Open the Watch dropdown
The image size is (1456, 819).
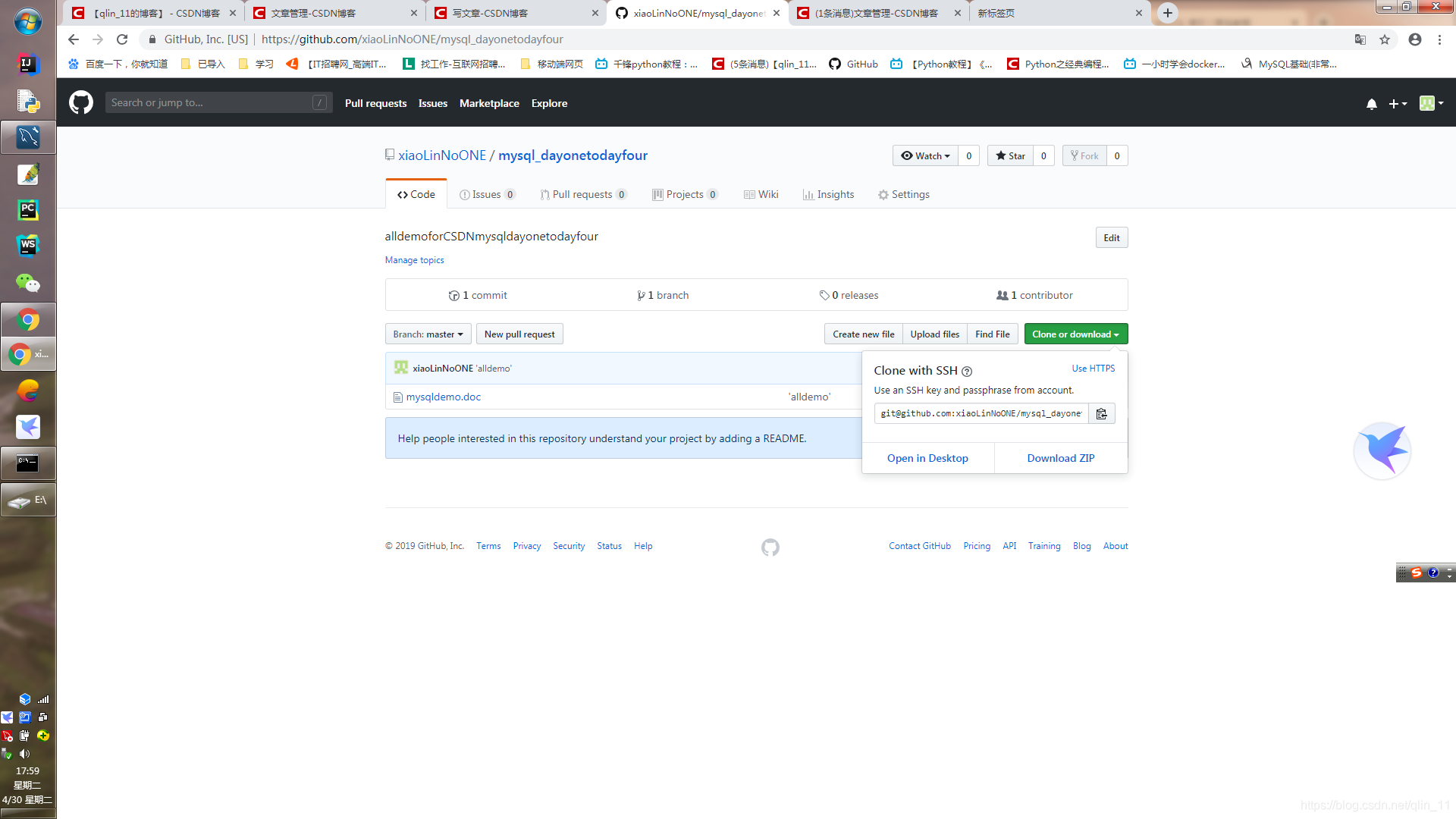point(925,155)
